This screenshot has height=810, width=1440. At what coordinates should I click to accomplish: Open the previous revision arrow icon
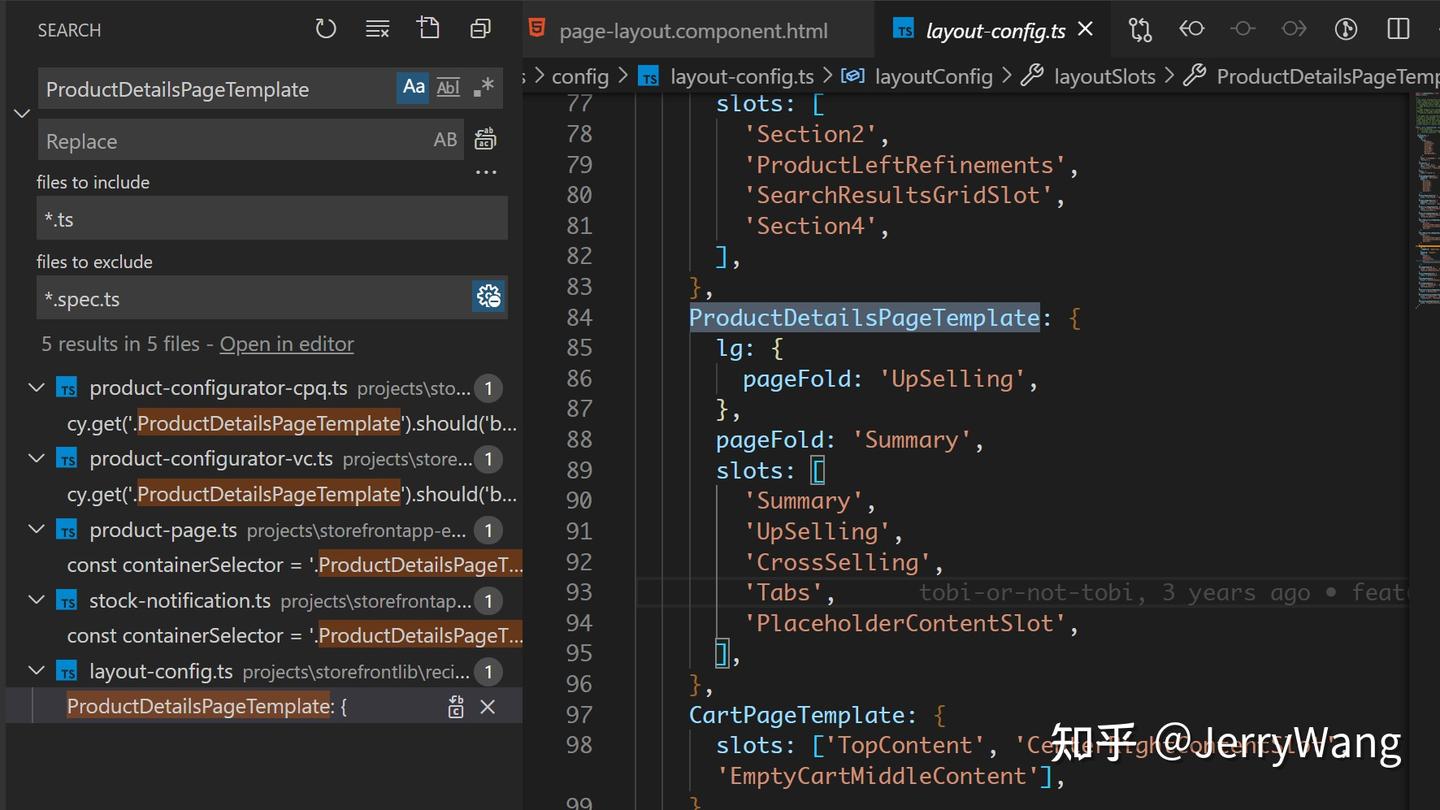tap(1191, 29)
